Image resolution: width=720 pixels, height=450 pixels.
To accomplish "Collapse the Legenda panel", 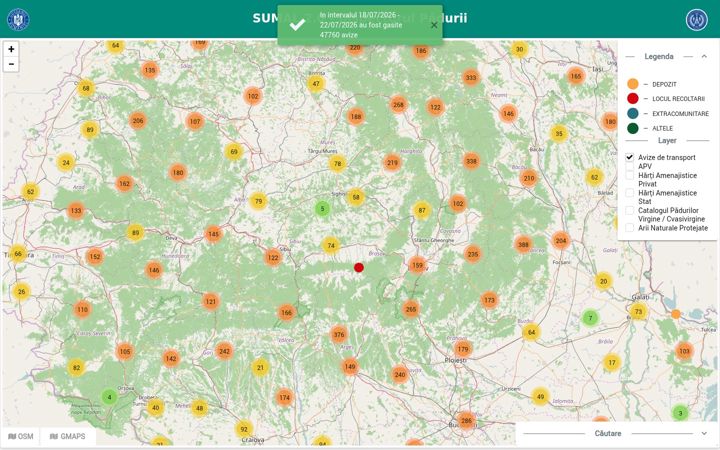I will (704, 56).
